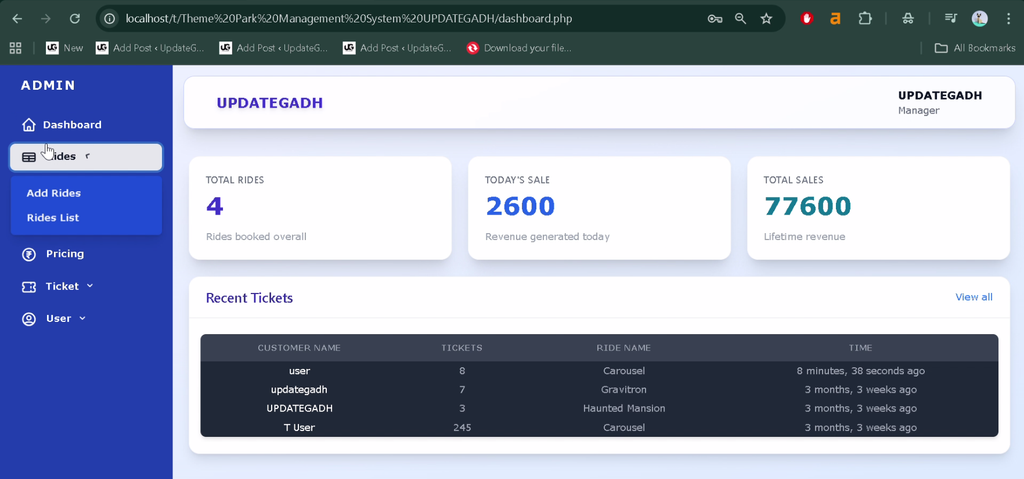Open the Pricing menu item
This screenshot has height=479, width=1024.
coord(65,254)
